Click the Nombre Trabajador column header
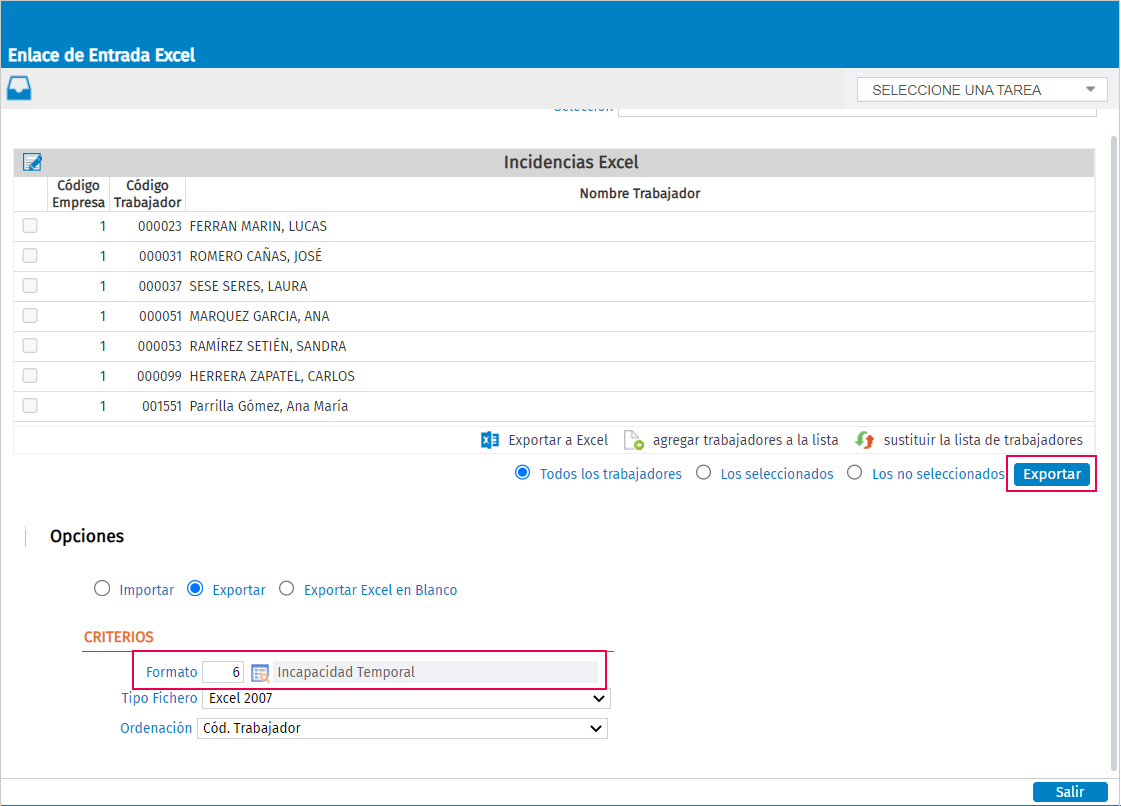 640,194
